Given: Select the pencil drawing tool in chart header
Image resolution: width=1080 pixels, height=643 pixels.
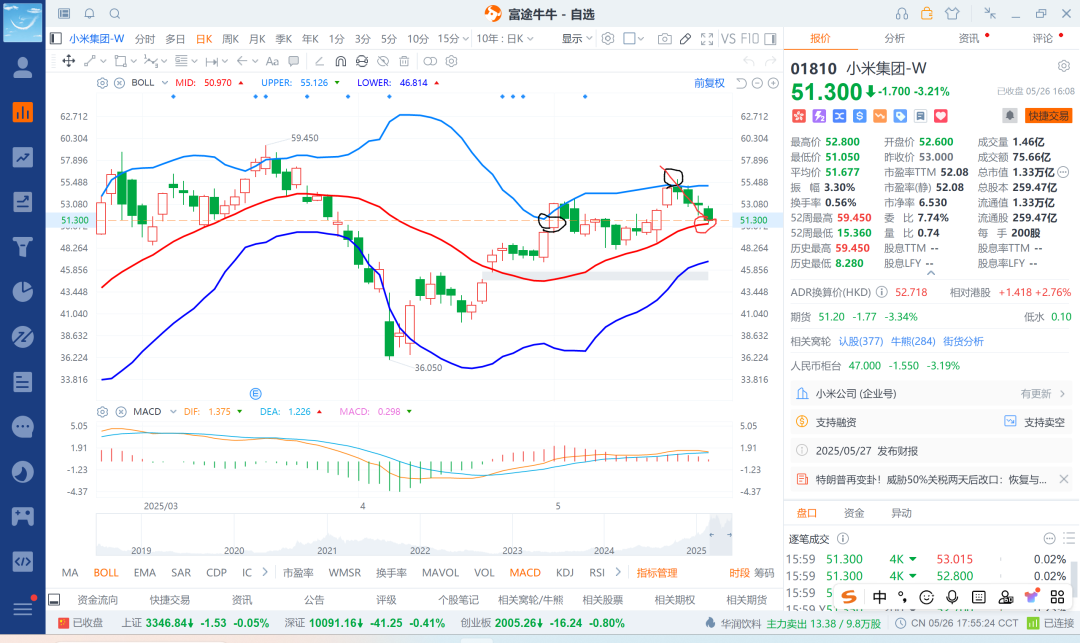Looking at the screenshot, I should pyautogui.click(x=685, y=39).
